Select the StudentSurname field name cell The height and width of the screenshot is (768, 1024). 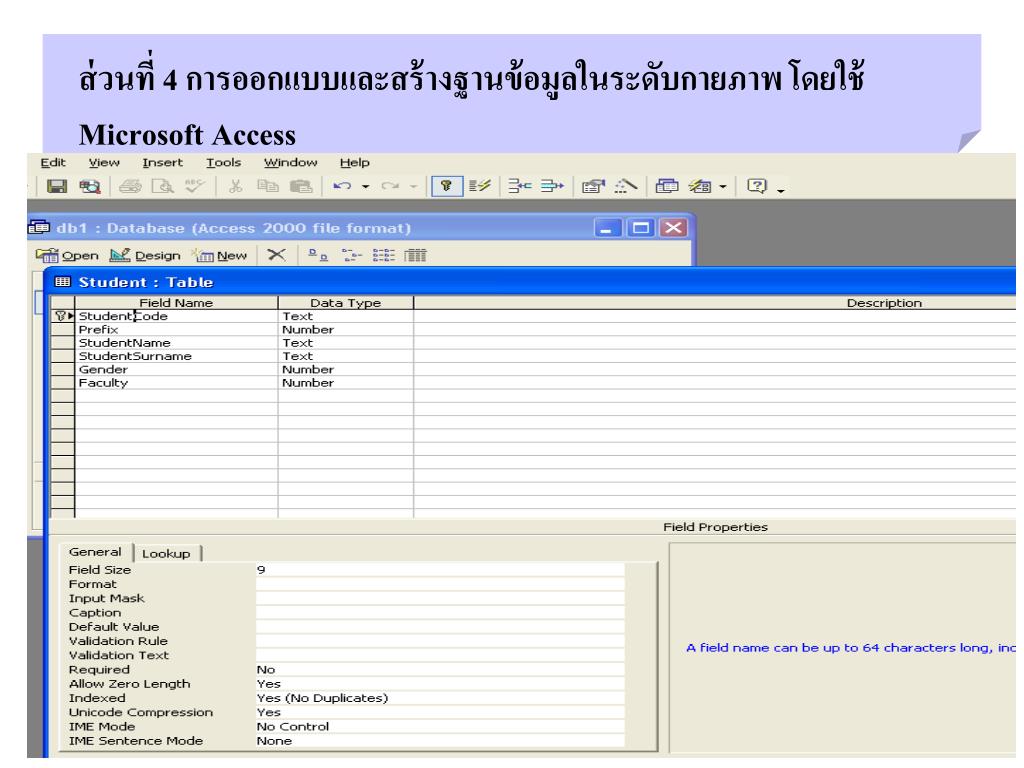(176, 357)
